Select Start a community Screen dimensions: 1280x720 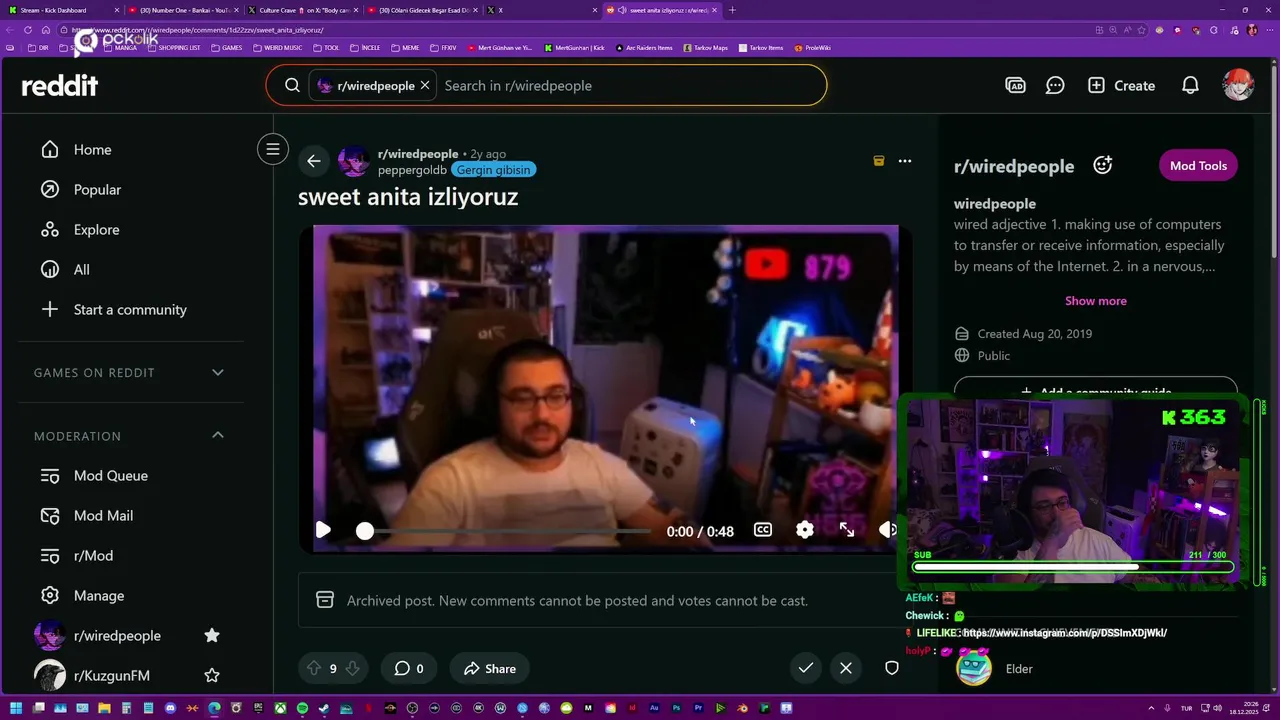point(131,310)
